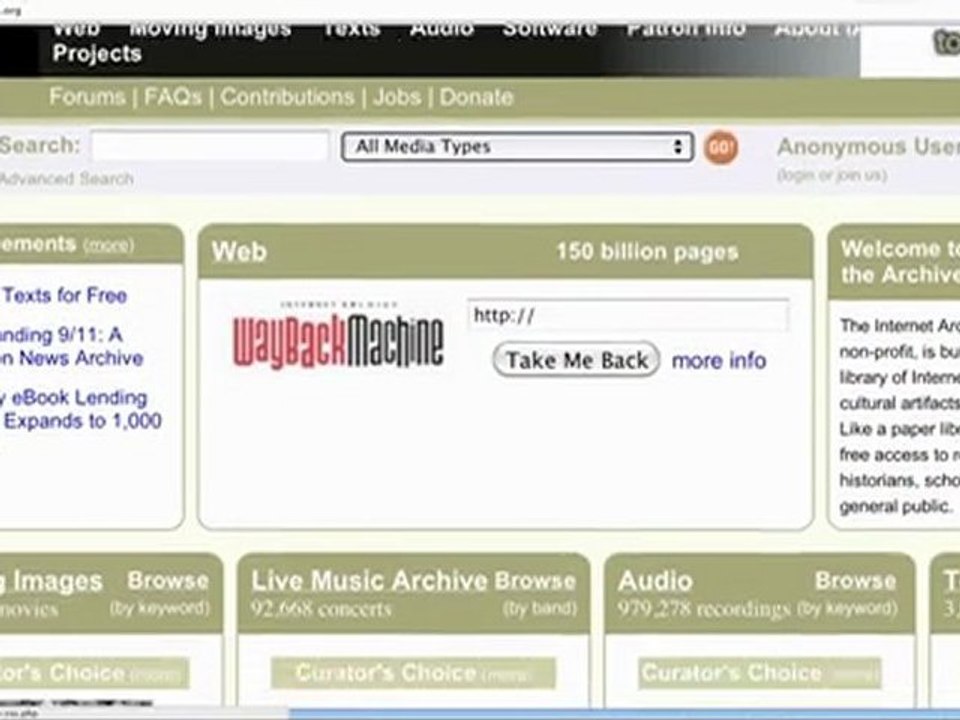This screenshot has height=720, width=960.
Task: Browse the Moving Images collection
Action: [x=168, y=580]
